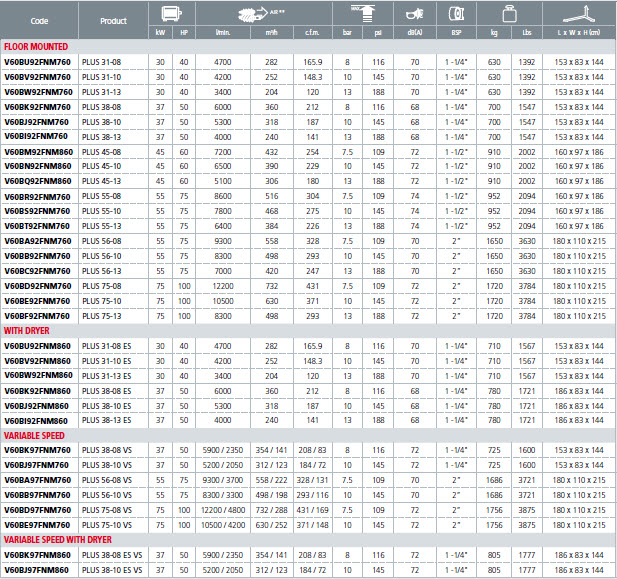Click the 9300 l/min value for PLUS 56-08
Viewport: 617px width, 579px height.
click(223, 241)
